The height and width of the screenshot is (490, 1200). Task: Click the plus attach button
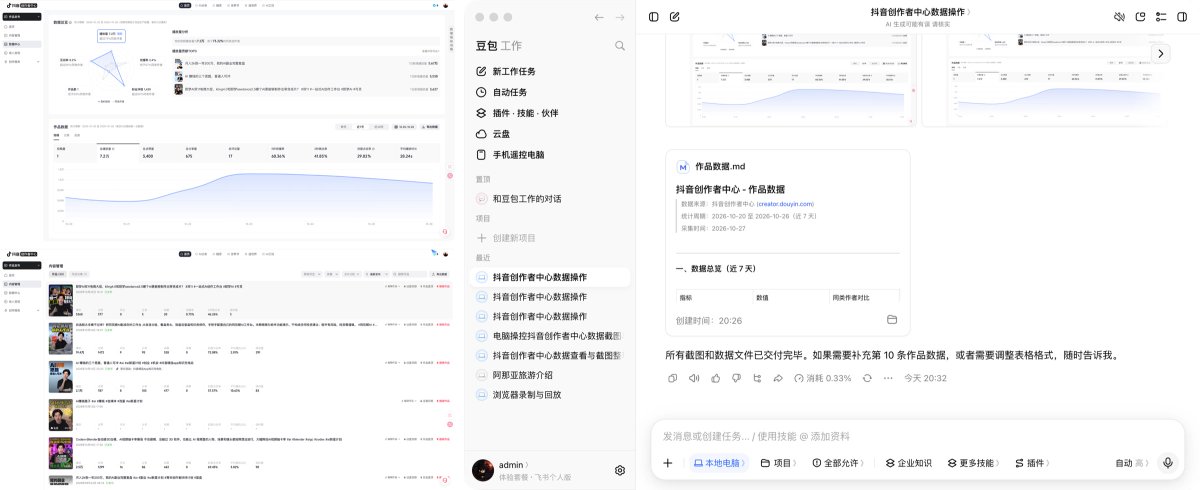668,463
